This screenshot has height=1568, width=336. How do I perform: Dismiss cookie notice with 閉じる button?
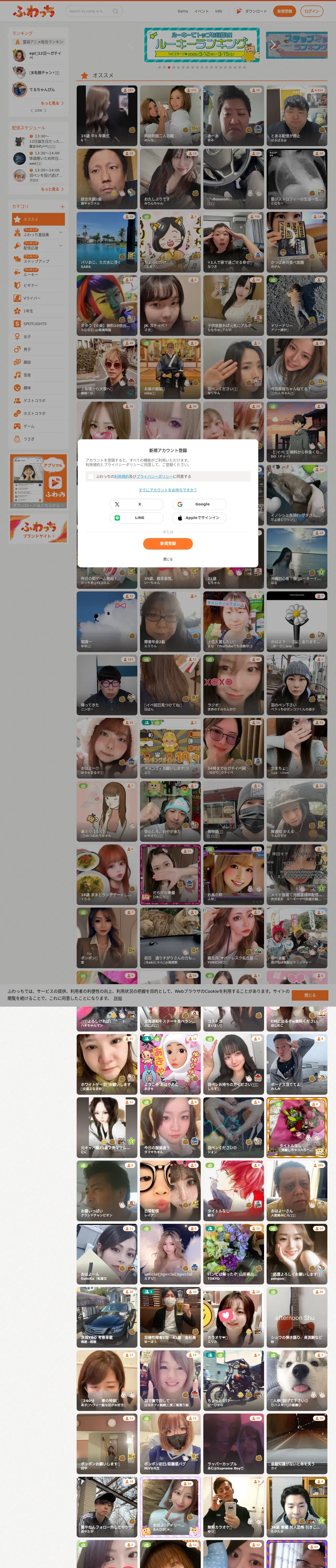[310, 995]
